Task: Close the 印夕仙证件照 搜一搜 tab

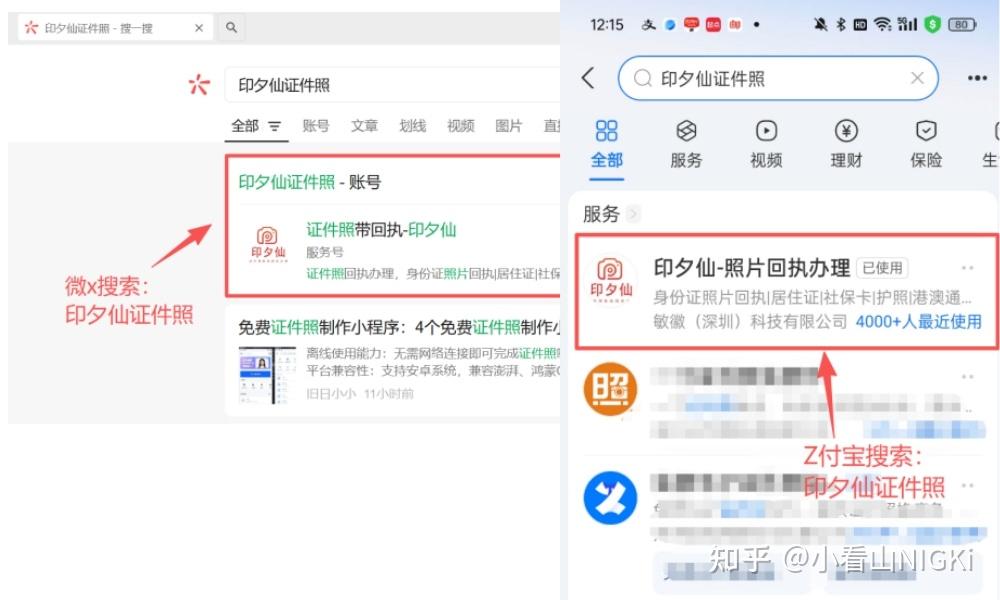Action: (199, 28)
